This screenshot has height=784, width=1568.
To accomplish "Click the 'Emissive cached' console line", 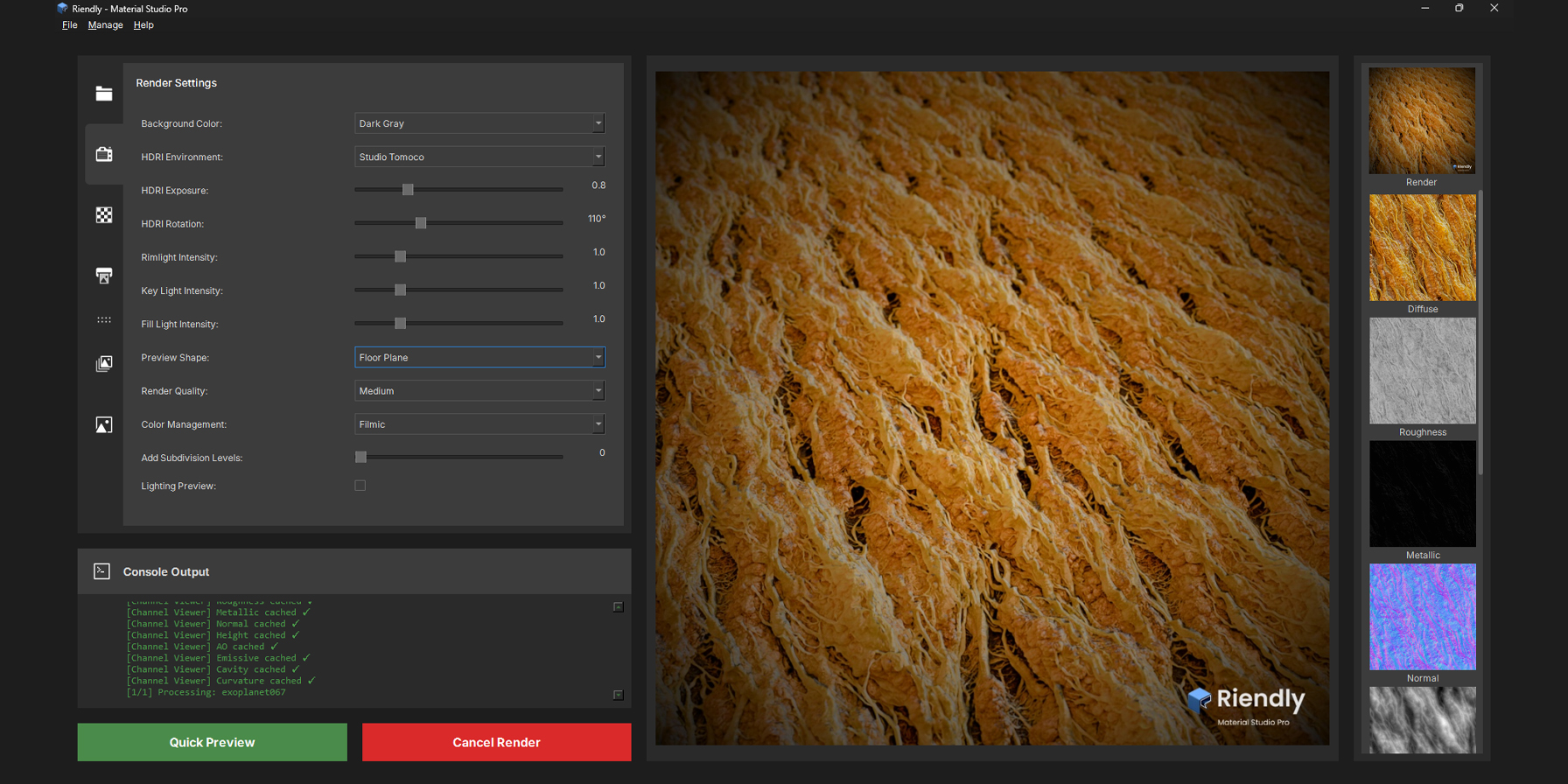I will [x=218, y=658].
